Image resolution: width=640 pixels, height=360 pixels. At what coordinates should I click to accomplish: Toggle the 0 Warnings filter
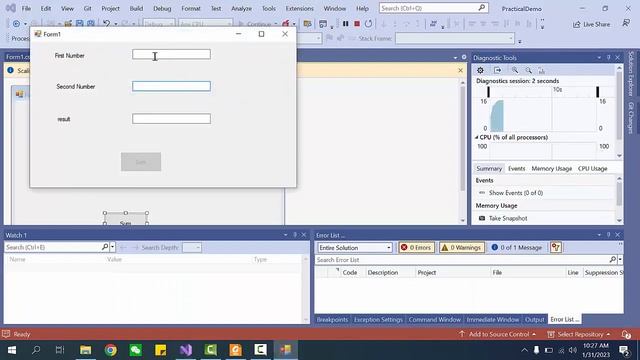click(x=462, y=247)
